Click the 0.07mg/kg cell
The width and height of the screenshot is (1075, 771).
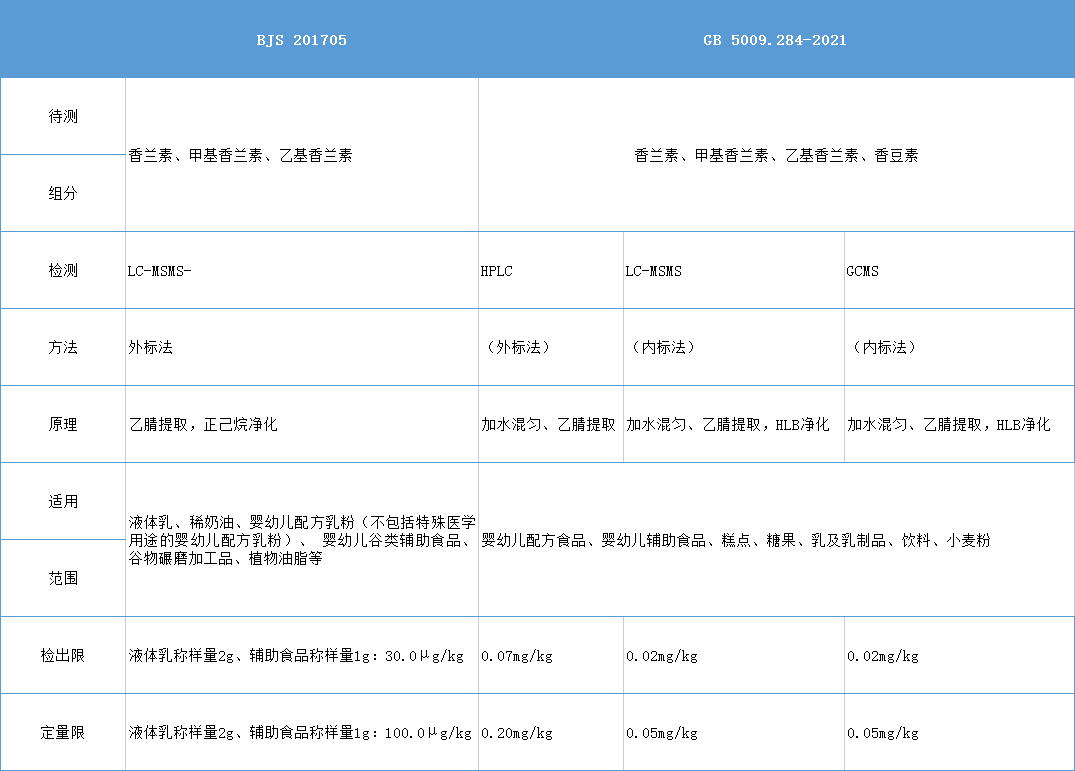coord(551,655)
